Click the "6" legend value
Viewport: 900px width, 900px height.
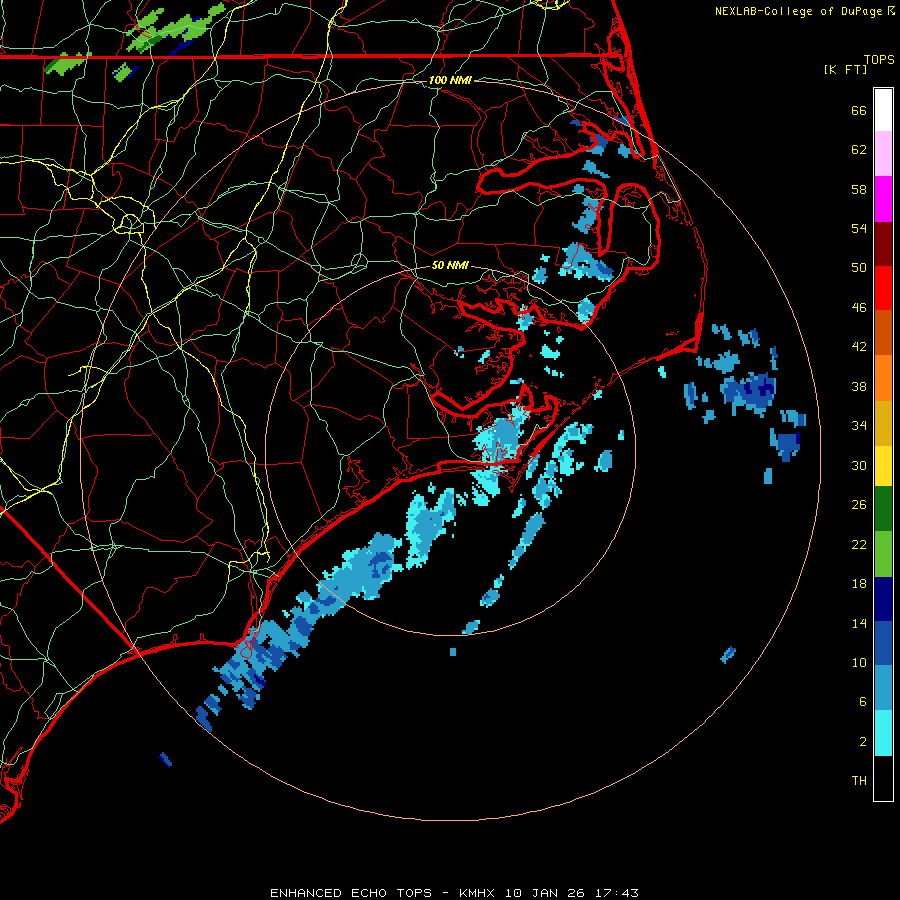click(x=863, y=702)
